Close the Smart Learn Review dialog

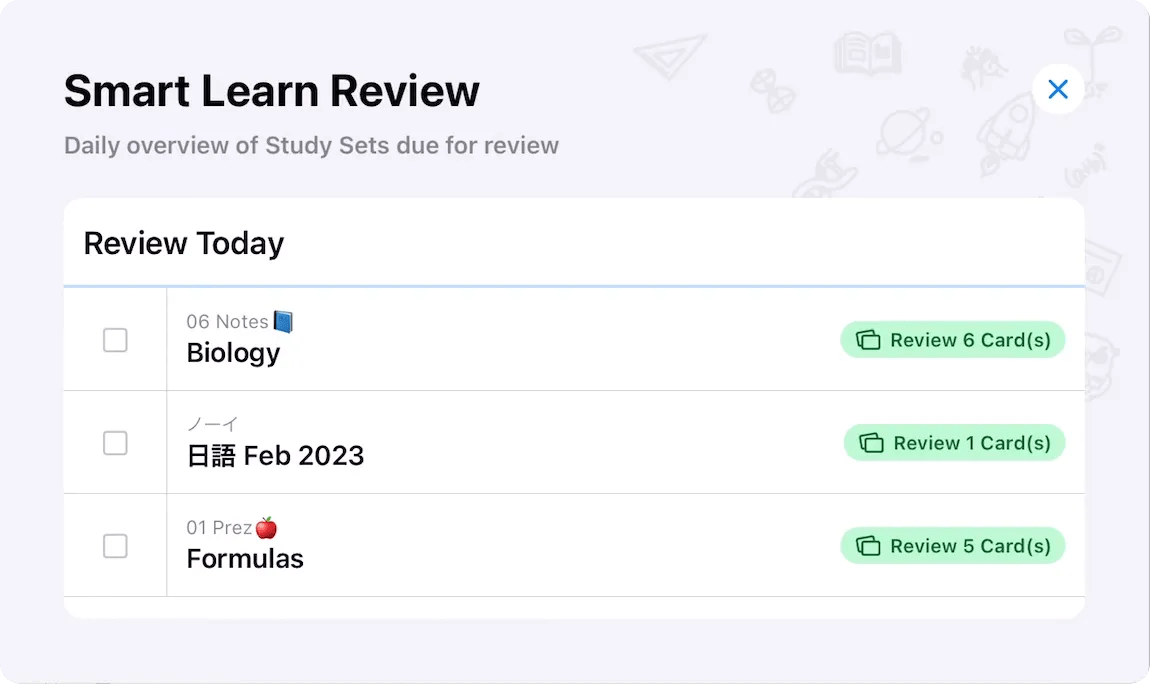coord(1058,89)
